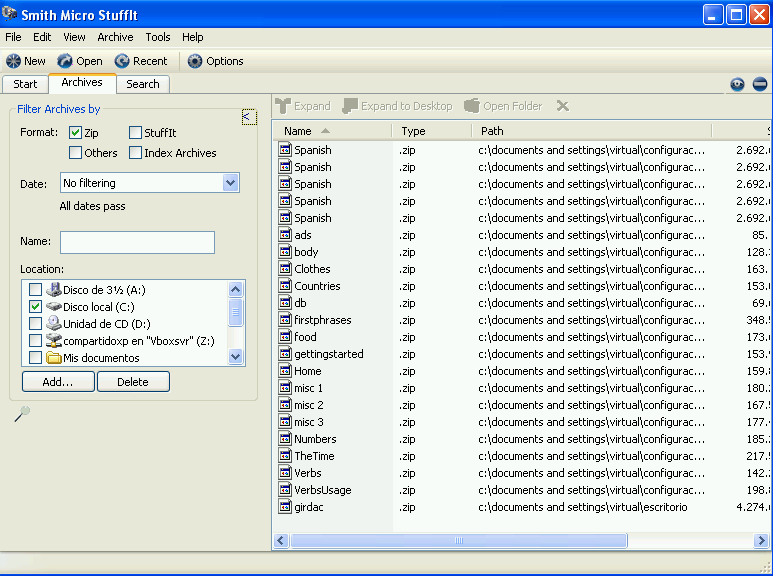Click the Add... location button
This screenshot has height=576, width=773.
pyautogui.click(x=58, y=382)
